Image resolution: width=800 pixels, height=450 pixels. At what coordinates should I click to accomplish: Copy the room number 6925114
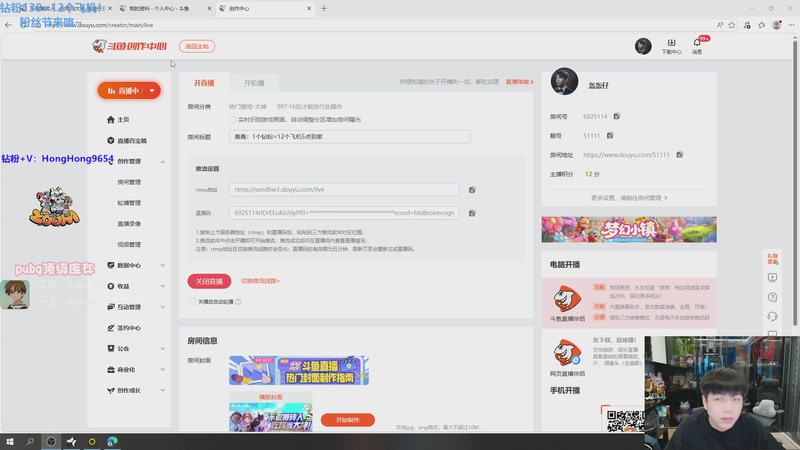[617, 117]
